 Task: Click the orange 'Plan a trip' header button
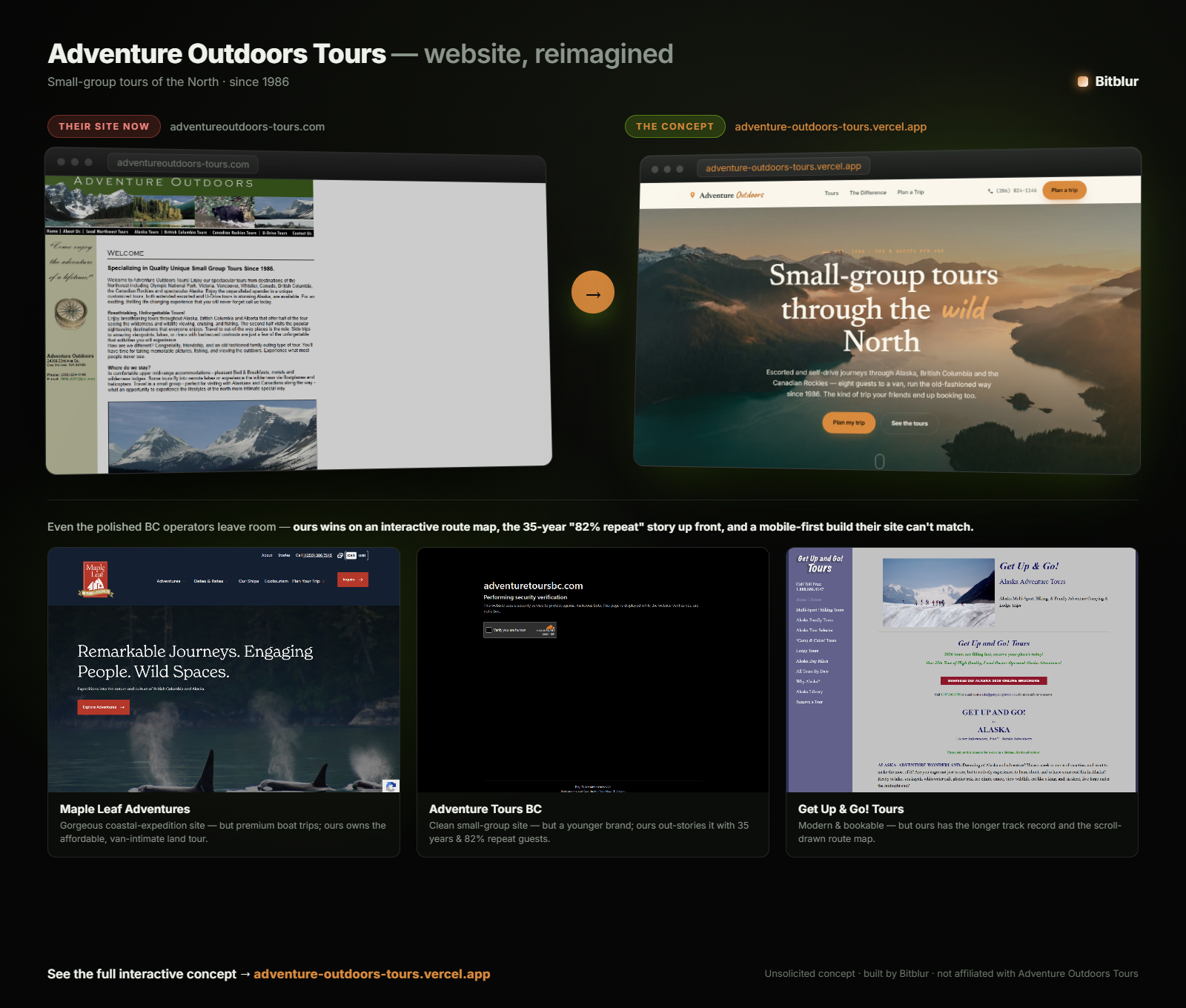(1064, 190)
